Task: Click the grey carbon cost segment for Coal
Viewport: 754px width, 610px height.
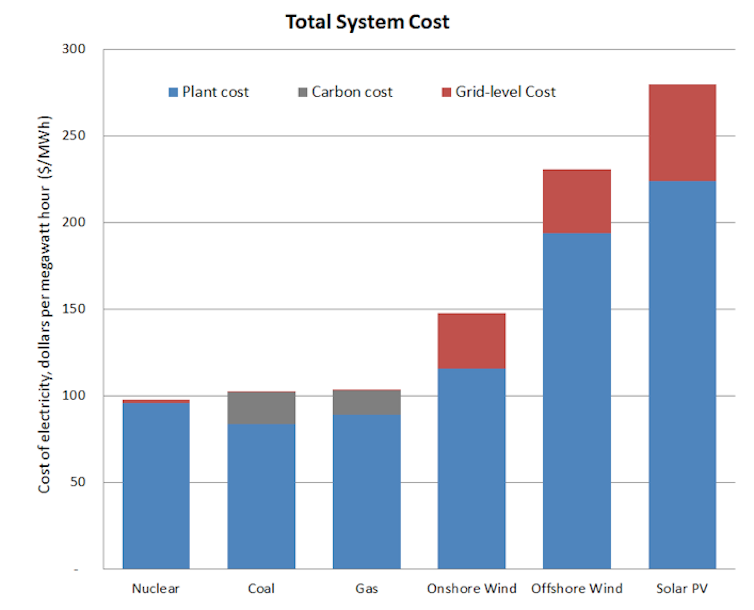Action: point(261,408)
